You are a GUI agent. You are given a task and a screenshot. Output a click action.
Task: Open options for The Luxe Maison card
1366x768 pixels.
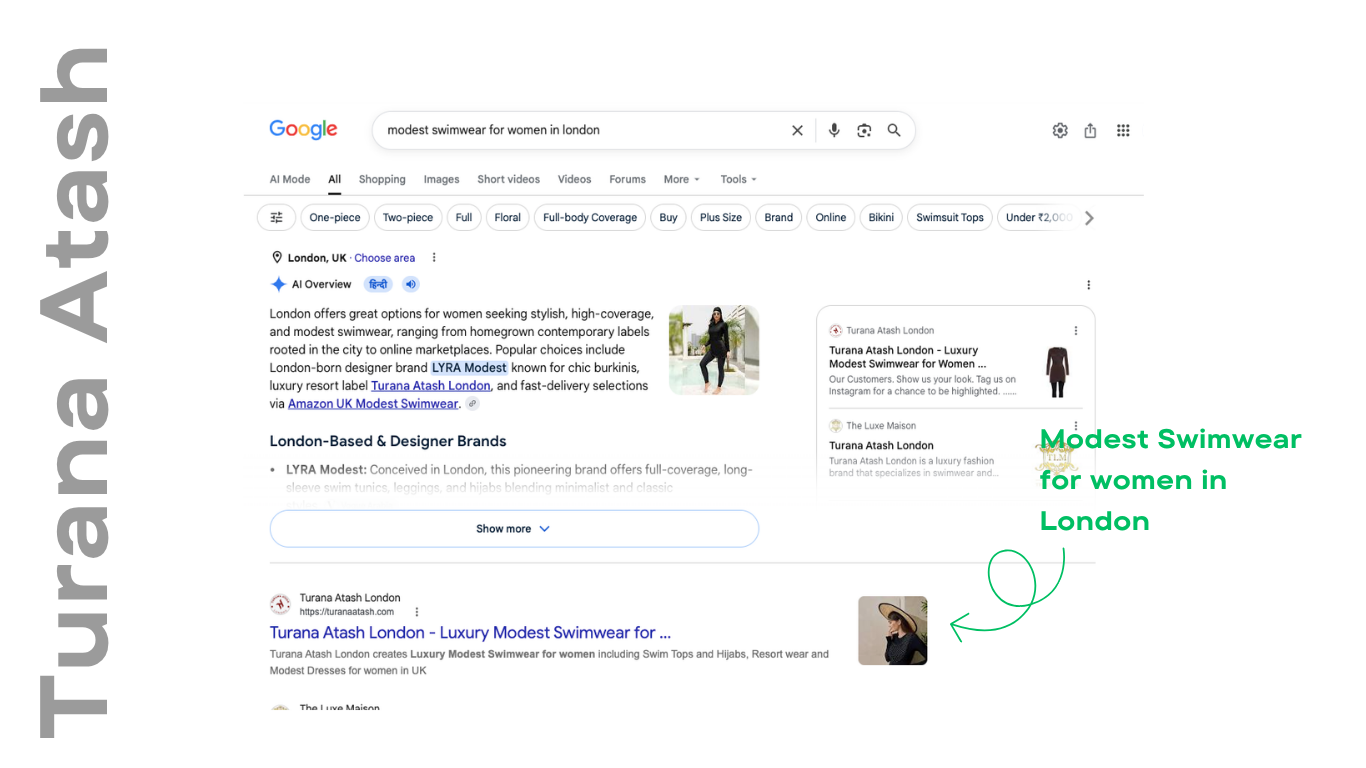coord(1076,426)
